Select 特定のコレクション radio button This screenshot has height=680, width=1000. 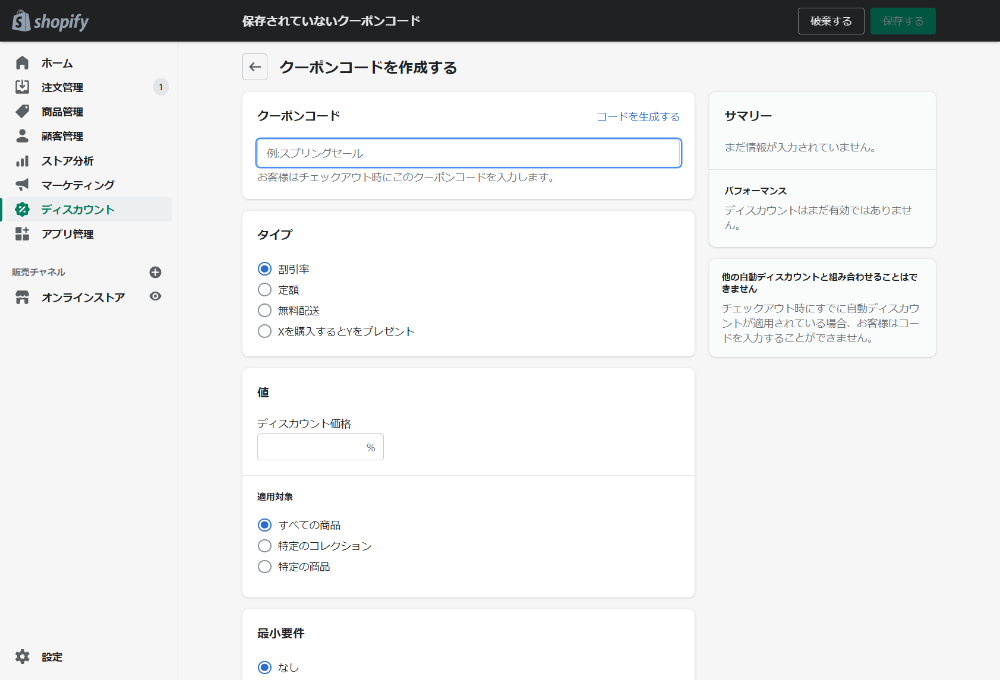265,546
